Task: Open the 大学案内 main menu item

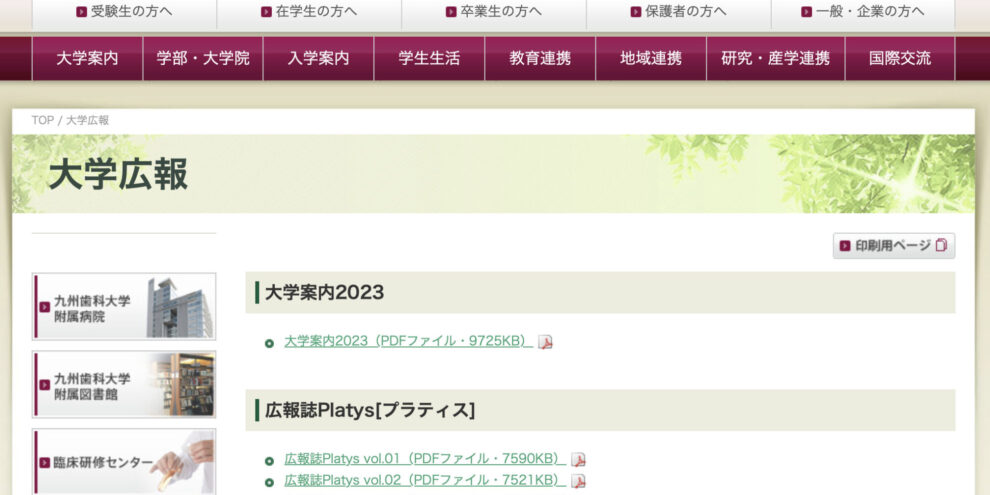Action: click(x=87, y=59)
